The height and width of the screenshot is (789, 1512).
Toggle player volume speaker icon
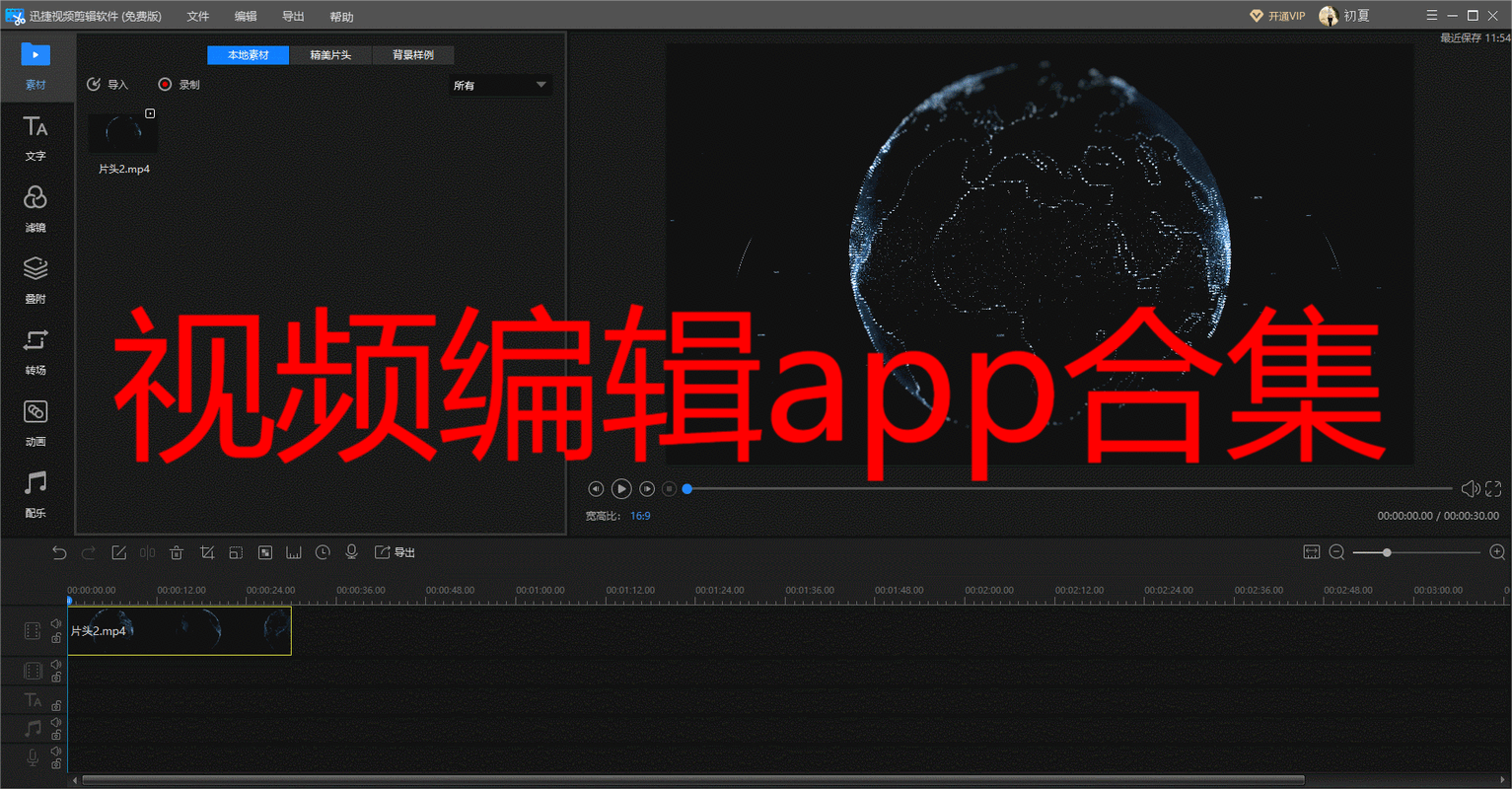click(x=1470, y=488)
